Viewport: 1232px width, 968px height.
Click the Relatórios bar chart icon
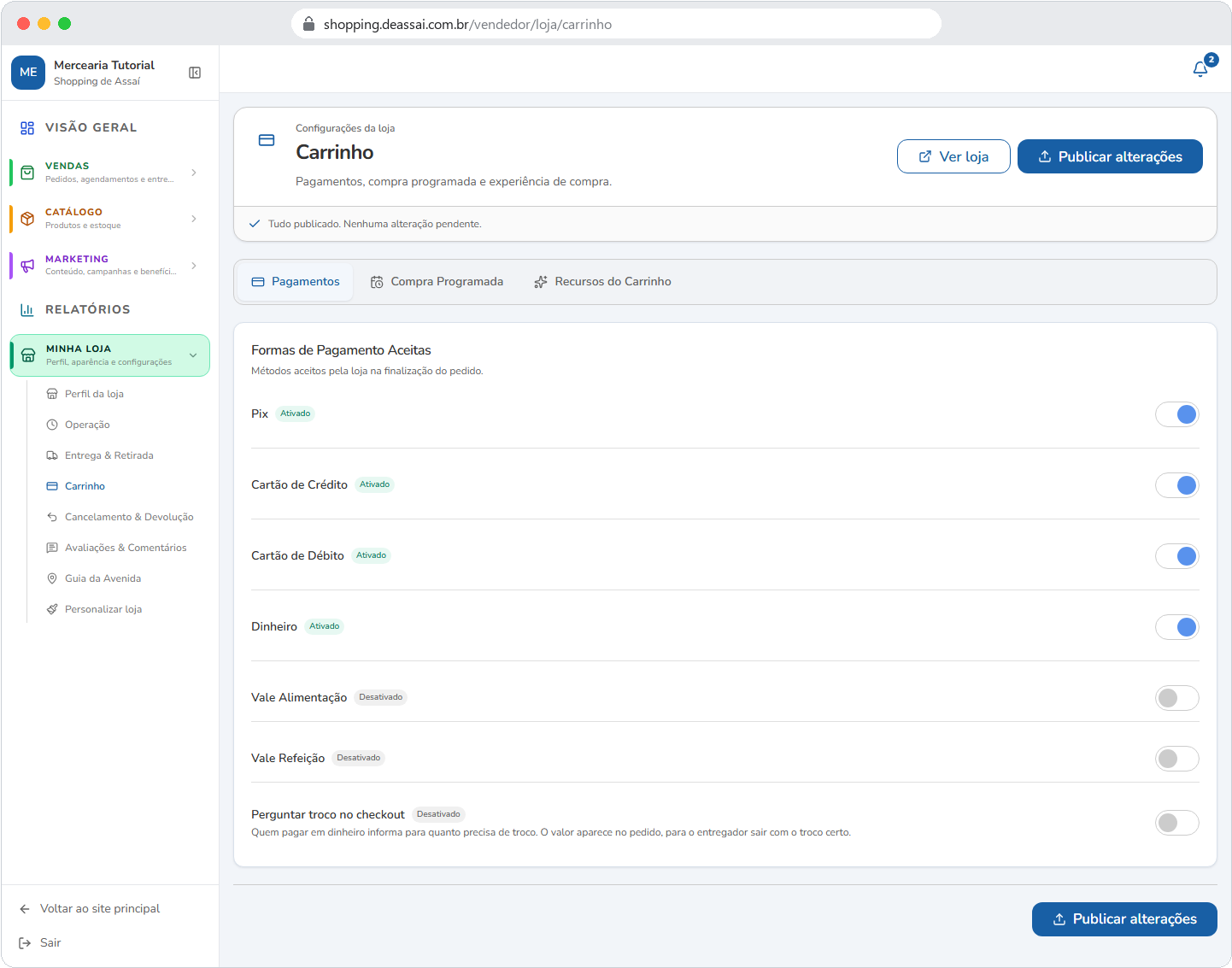(x=27, y=310)
